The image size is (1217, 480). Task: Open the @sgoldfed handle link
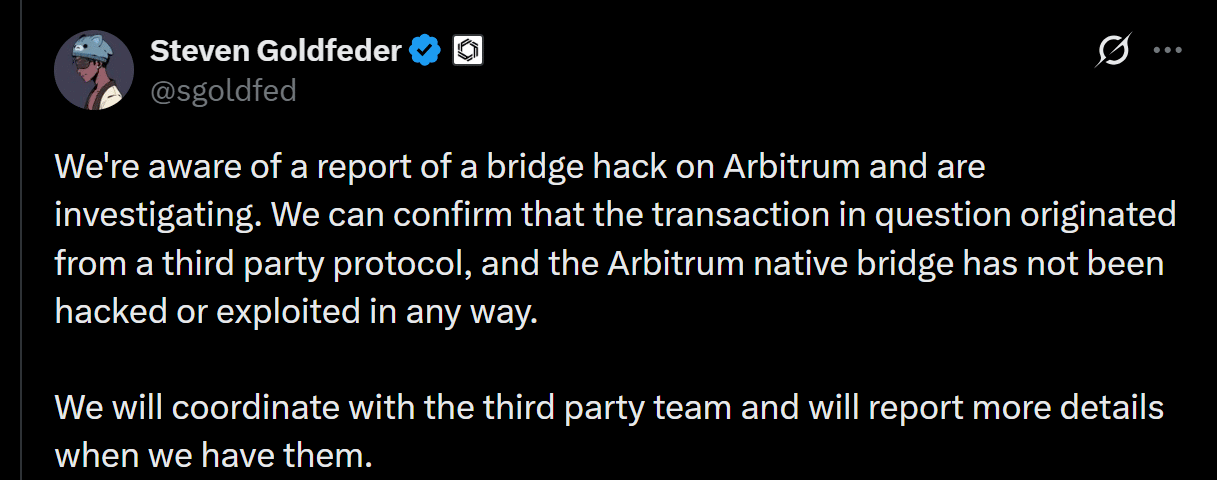click(x=223, y=91)
